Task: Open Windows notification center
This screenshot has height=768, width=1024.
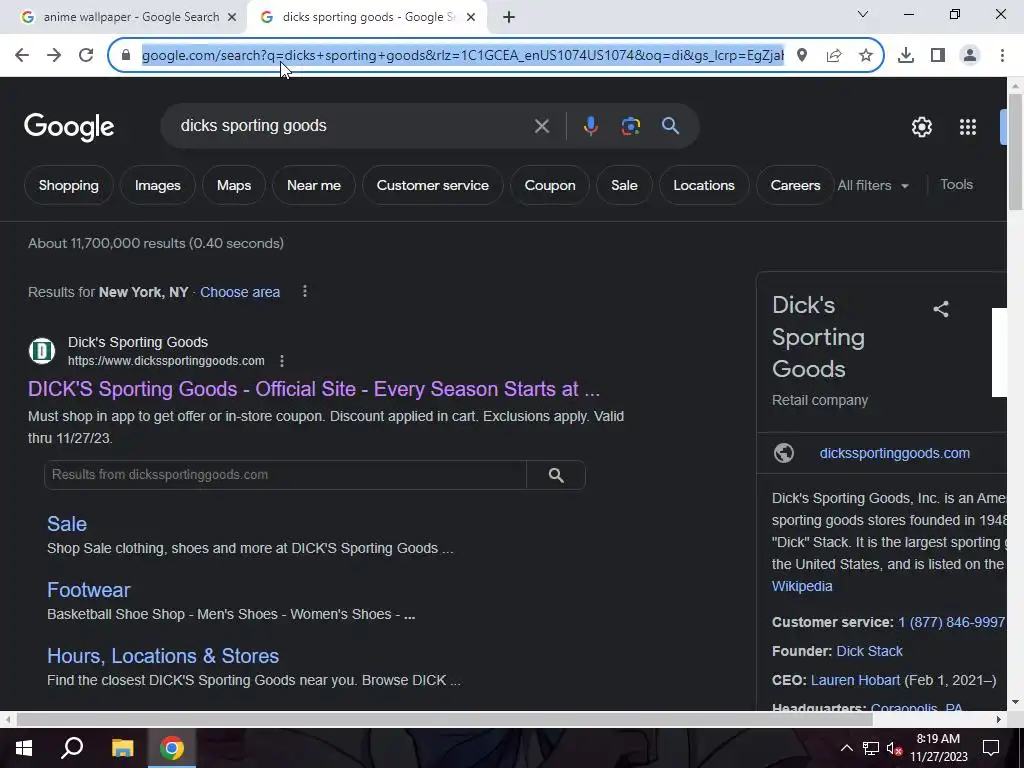Action: point(991,748)
